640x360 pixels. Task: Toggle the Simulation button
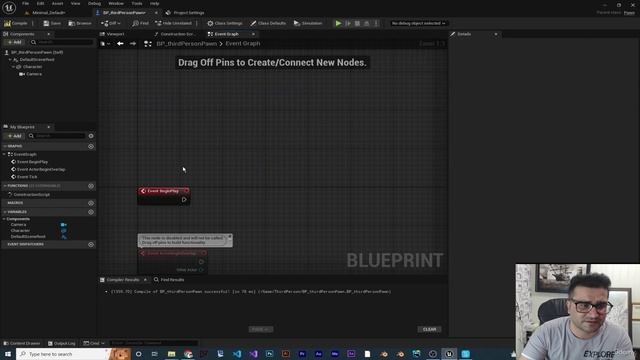tap(308, 23)
